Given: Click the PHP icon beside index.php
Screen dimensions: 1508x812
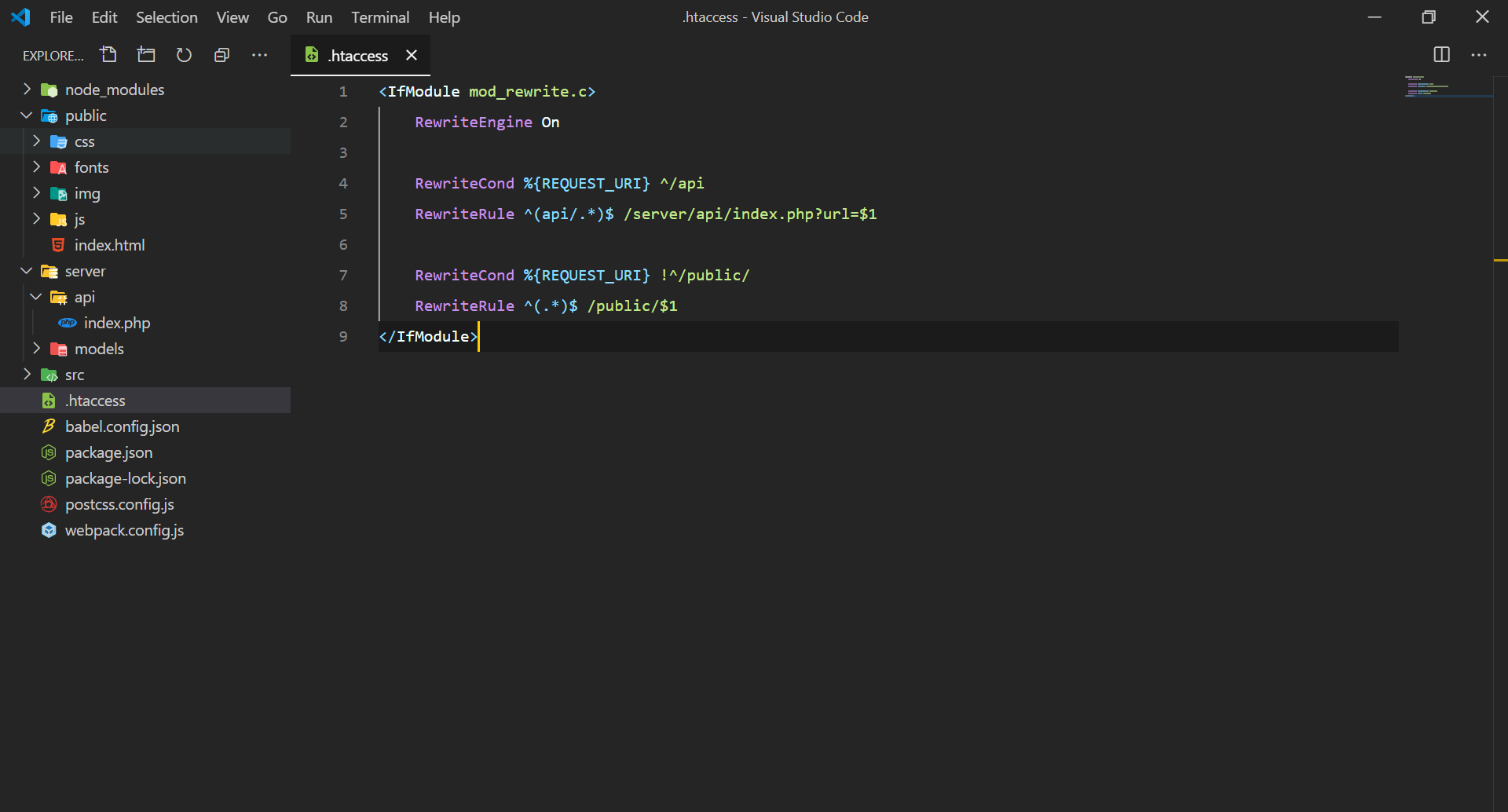Looking at the screenshot, I should pyautogui.click(x=68, y=323).
